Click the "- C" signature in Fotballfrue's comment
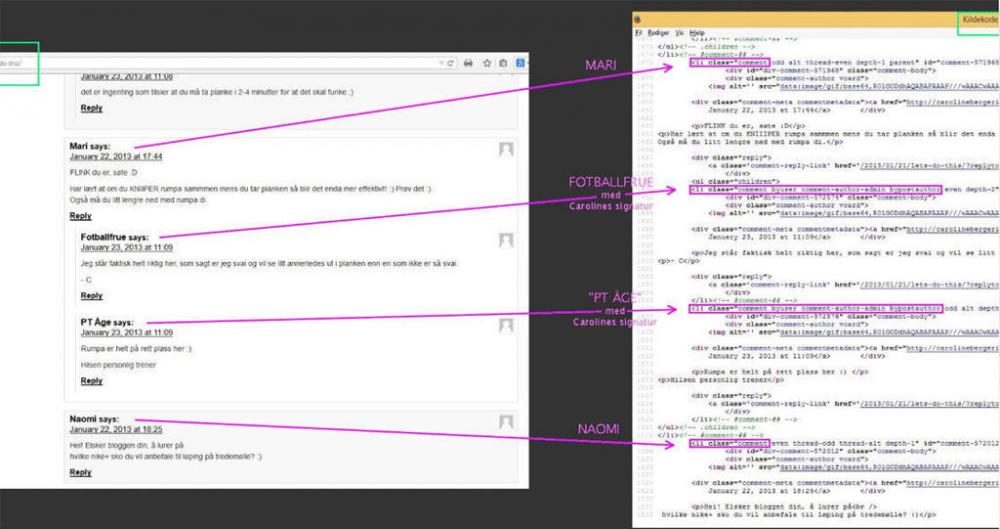This screenshot has width=1000, height=529. 86,279
